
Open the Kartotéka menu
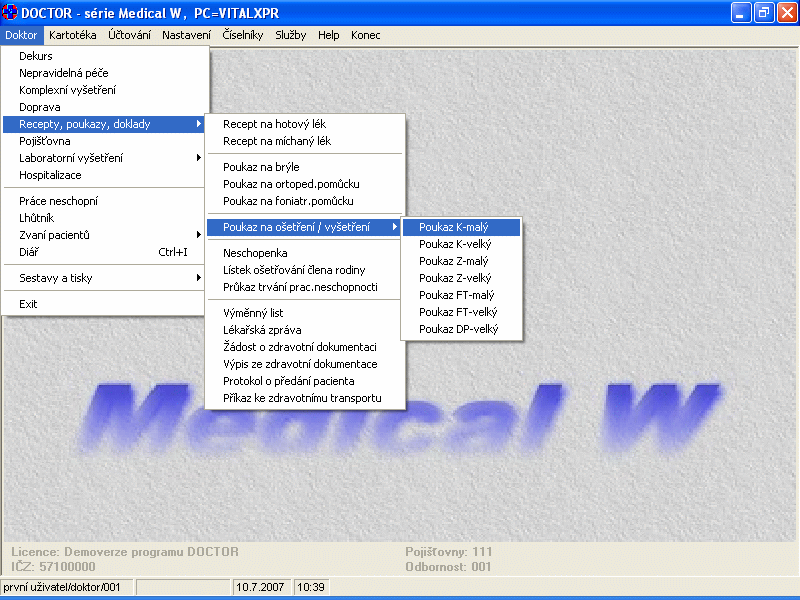[x=72, y=35]
